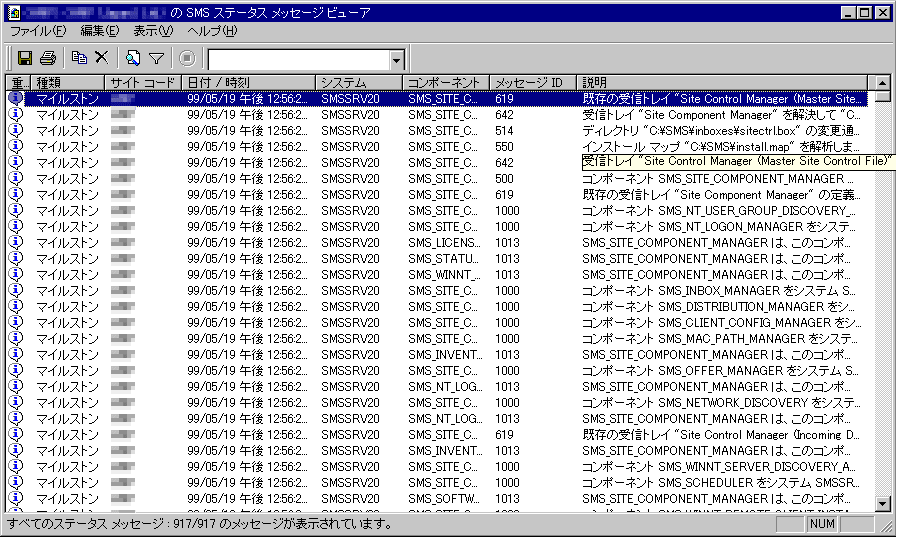Click the Print toolbar icon

[48, 58]
